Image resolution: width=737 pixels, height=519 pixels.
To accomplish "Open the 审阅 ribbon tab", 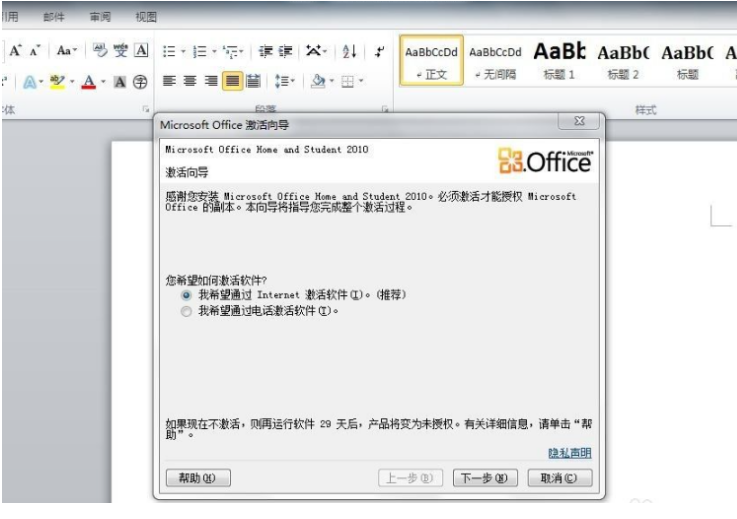I will (100, 17).
